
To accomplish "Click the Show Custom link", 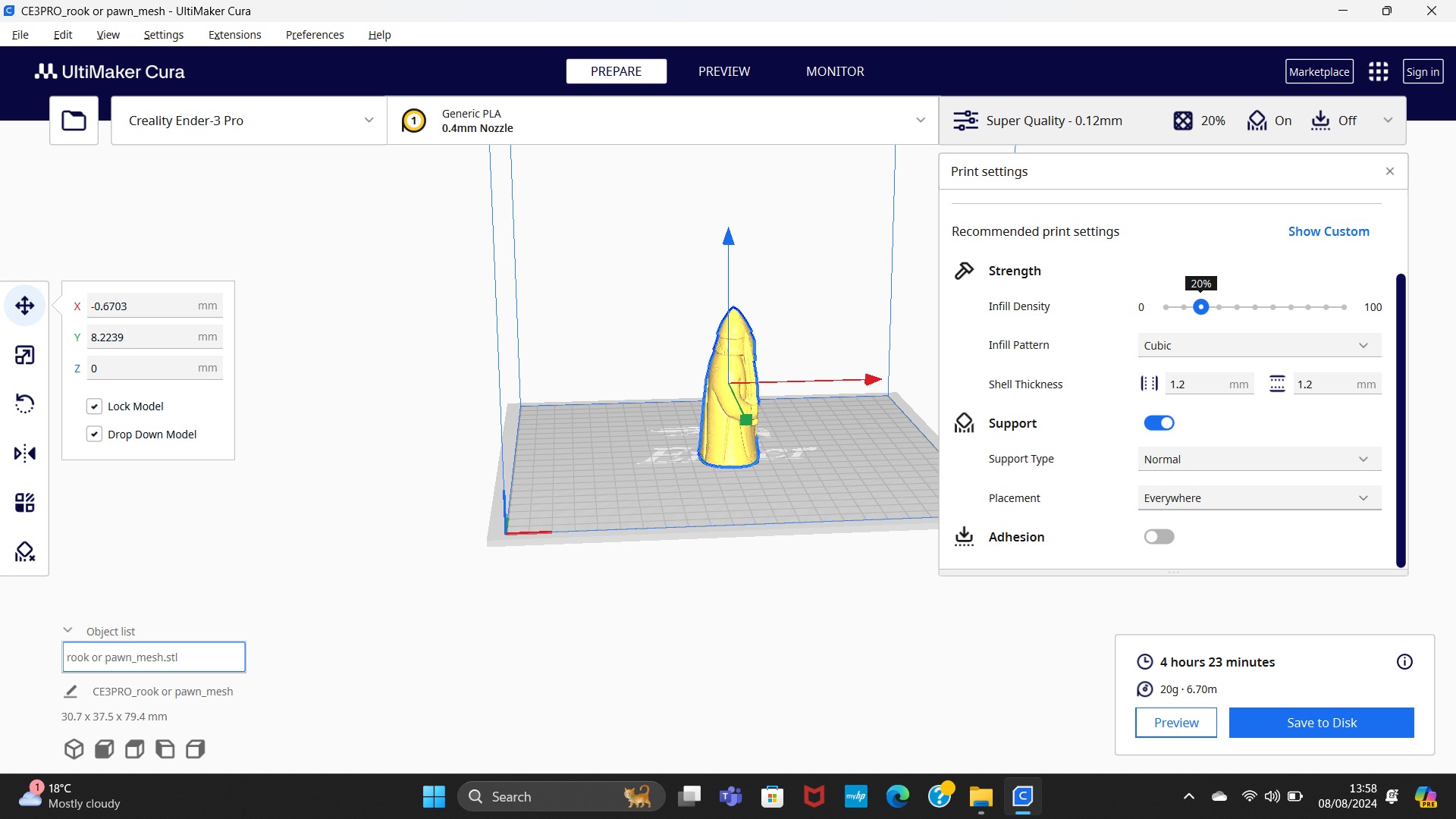I will tap(1329, 231).
